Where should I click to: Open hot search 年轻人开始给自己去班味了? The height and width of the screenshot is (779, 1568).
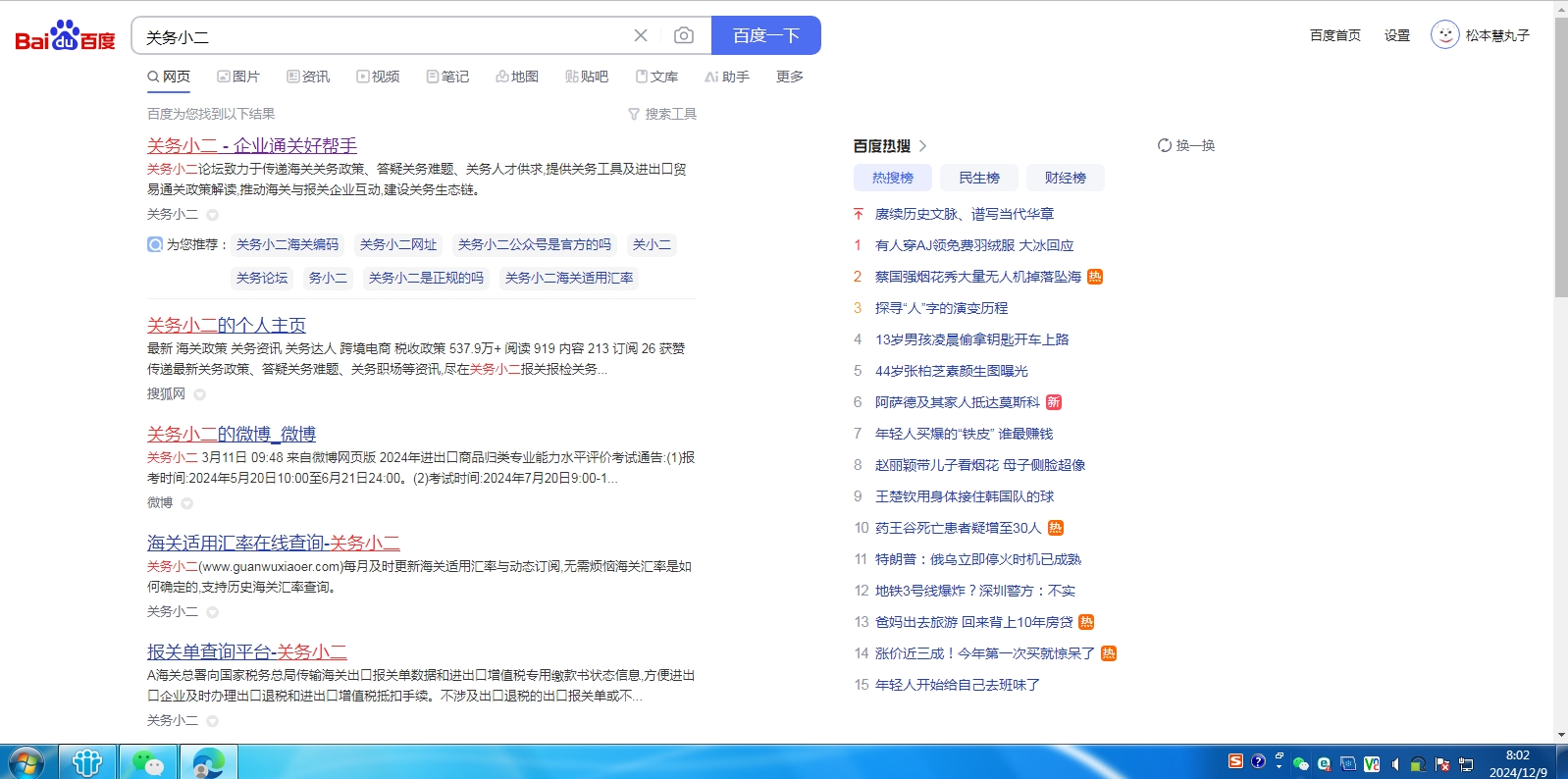coord(958,685)
